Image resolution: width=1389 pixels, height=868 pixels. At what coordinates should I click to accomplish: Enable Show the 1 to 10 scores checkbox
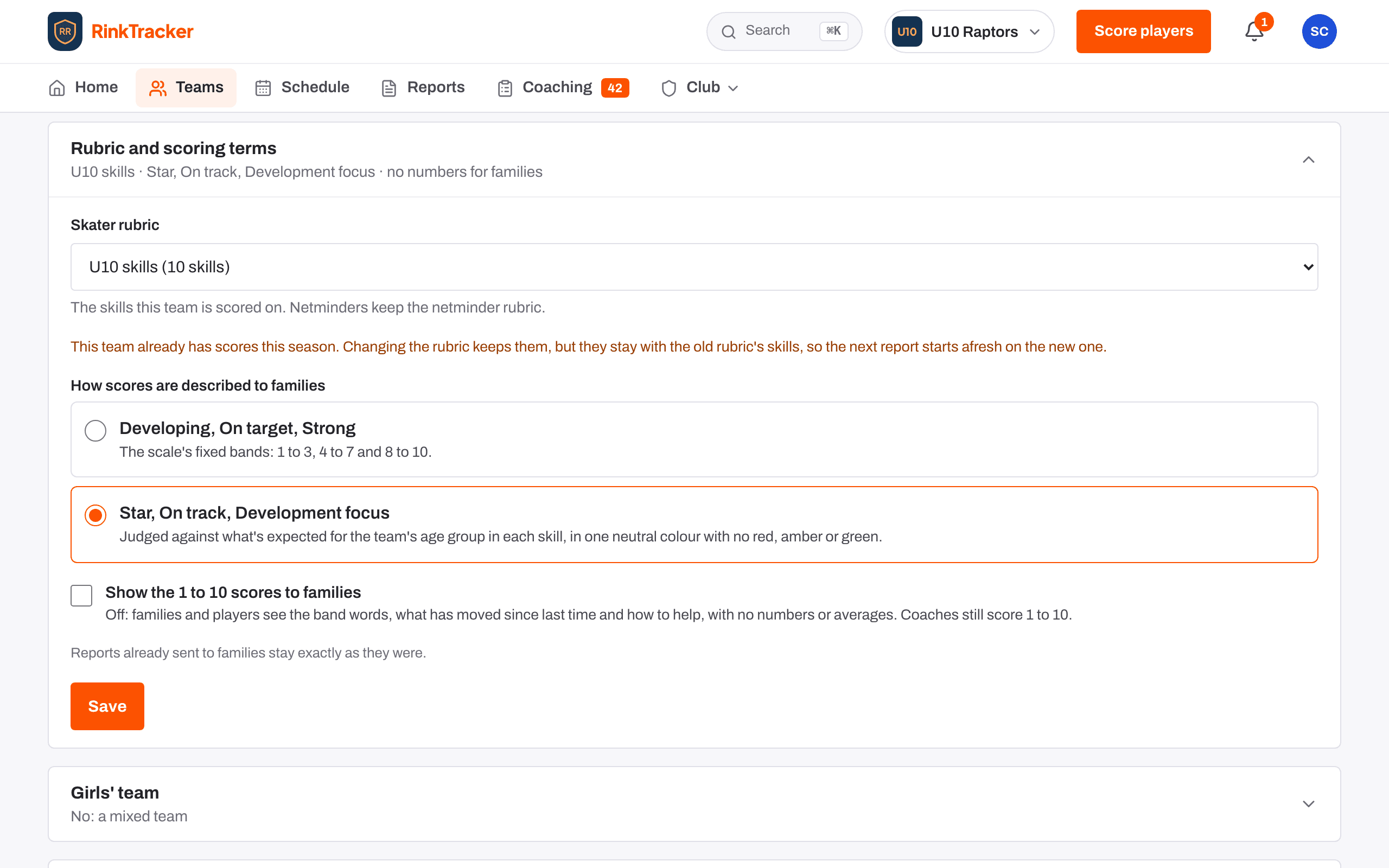pos(81,595)
